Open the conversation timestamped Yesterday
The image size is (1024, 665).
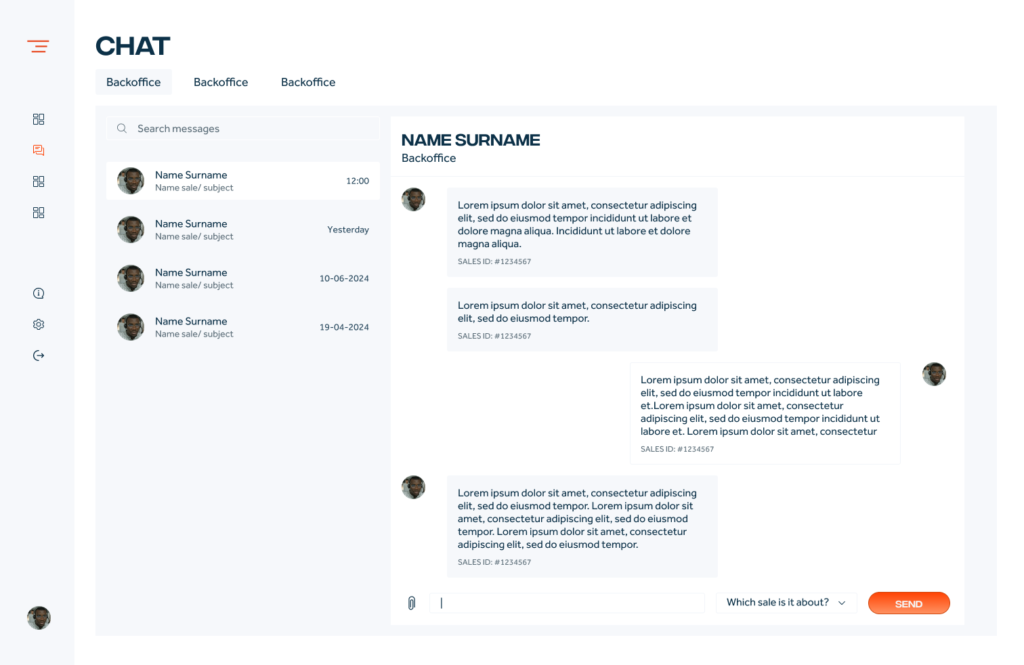[242, 230]
